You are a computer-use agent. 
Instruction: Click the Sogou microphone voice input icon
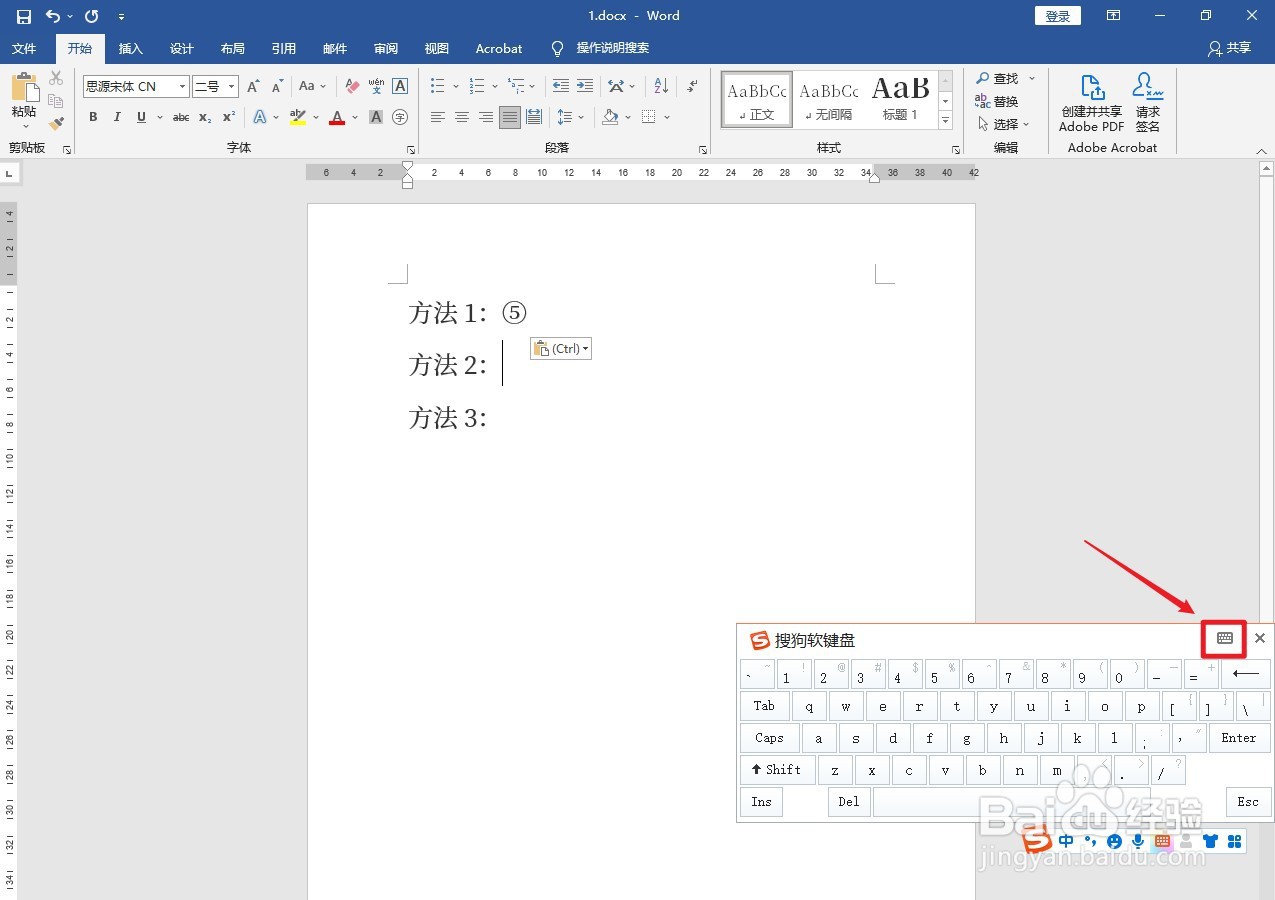tap(1137, 841)
